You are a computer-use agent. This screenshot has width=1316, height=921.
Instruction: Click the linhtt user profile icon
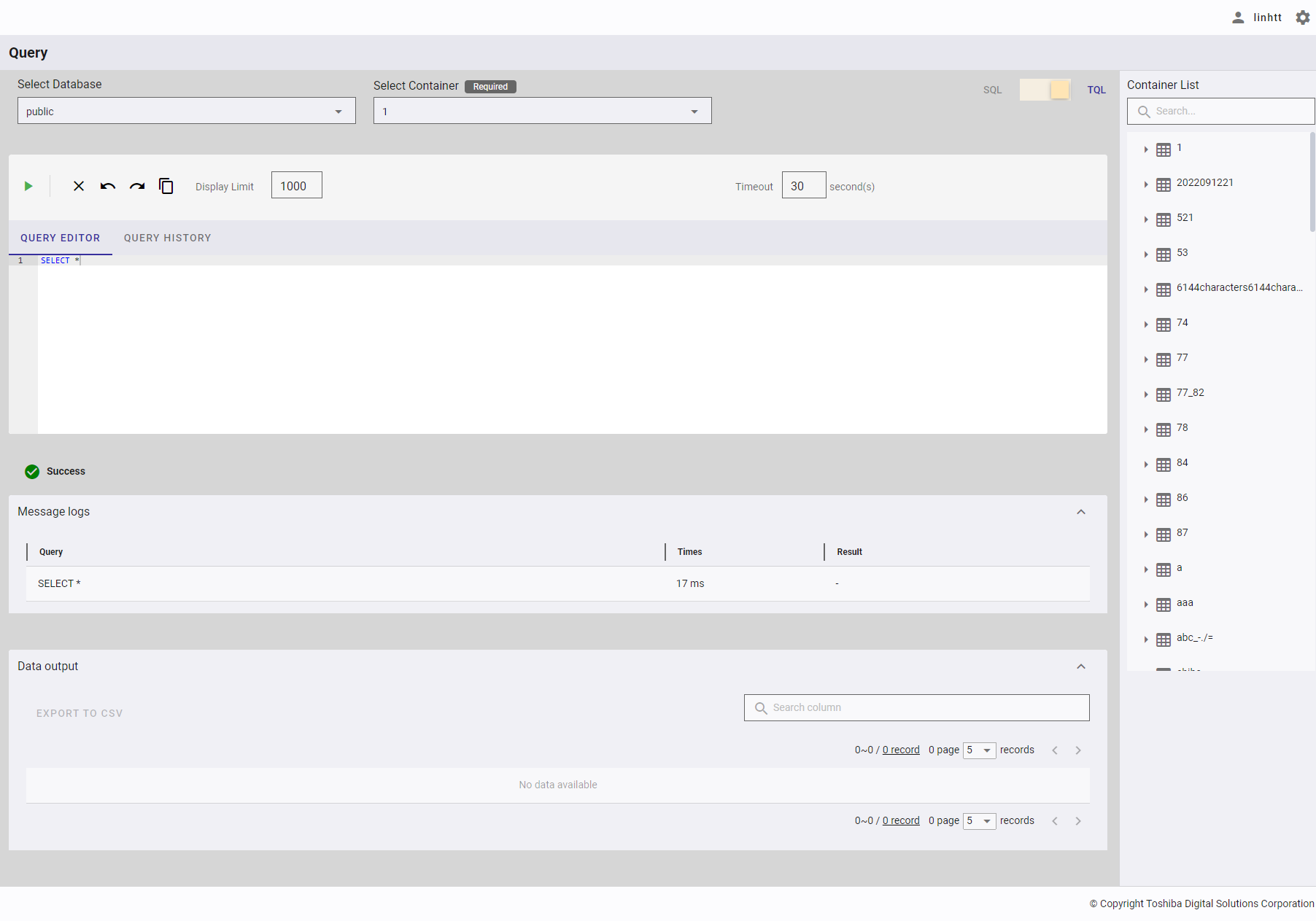[1238, 18]
